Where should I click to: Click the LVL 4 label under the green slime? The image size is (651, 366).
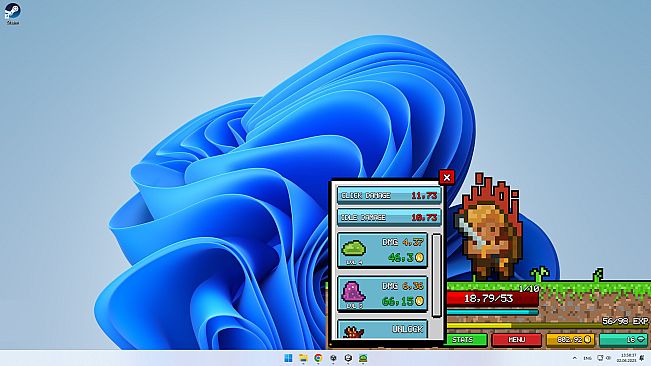[354, 262]
